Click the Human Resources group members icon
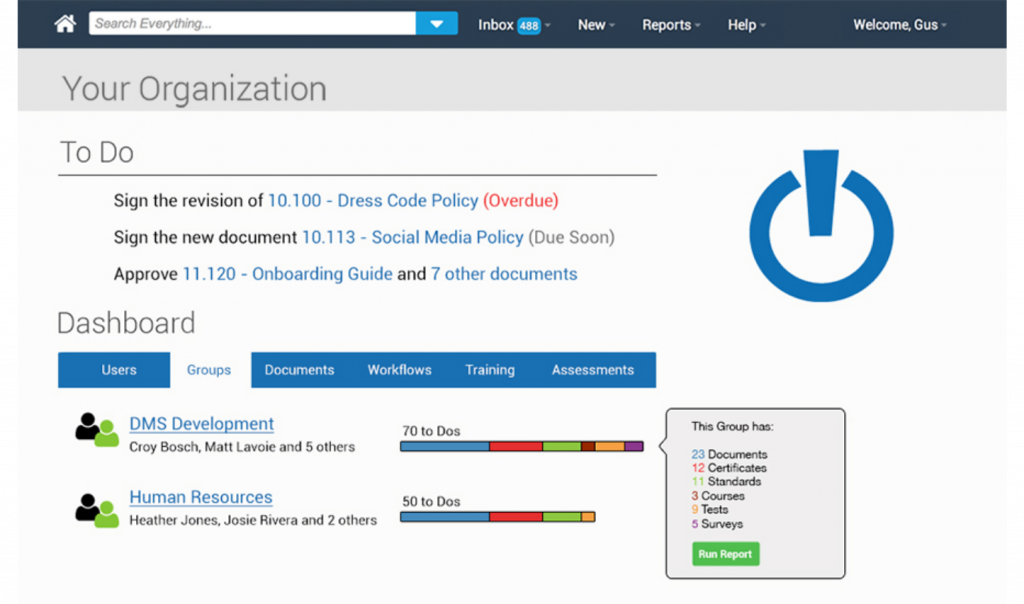Screen dimensions: 1024x604 pyautogui.click(x=92, y=505)
